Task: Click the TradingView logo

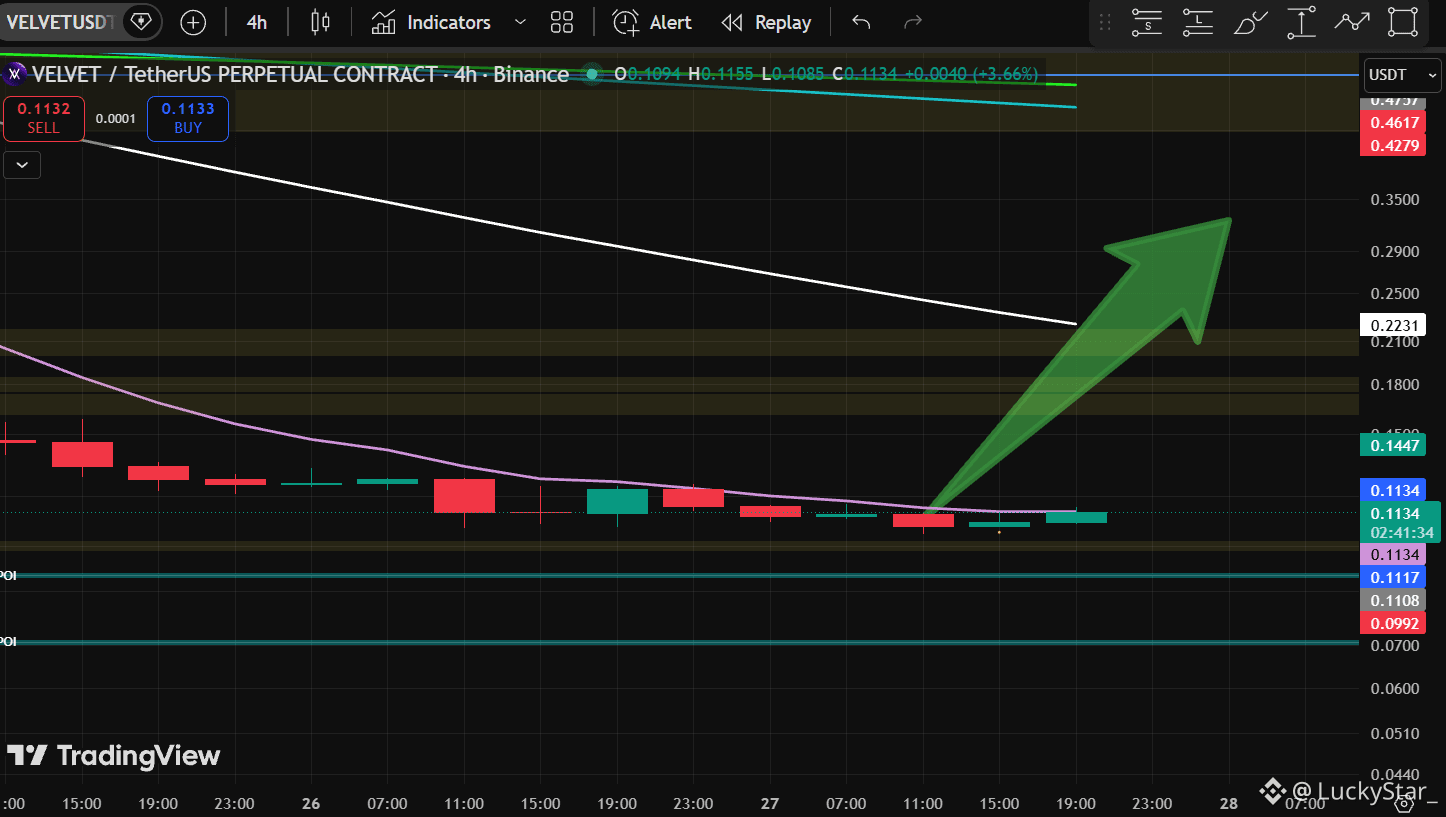Action: (x=113, y=755)
